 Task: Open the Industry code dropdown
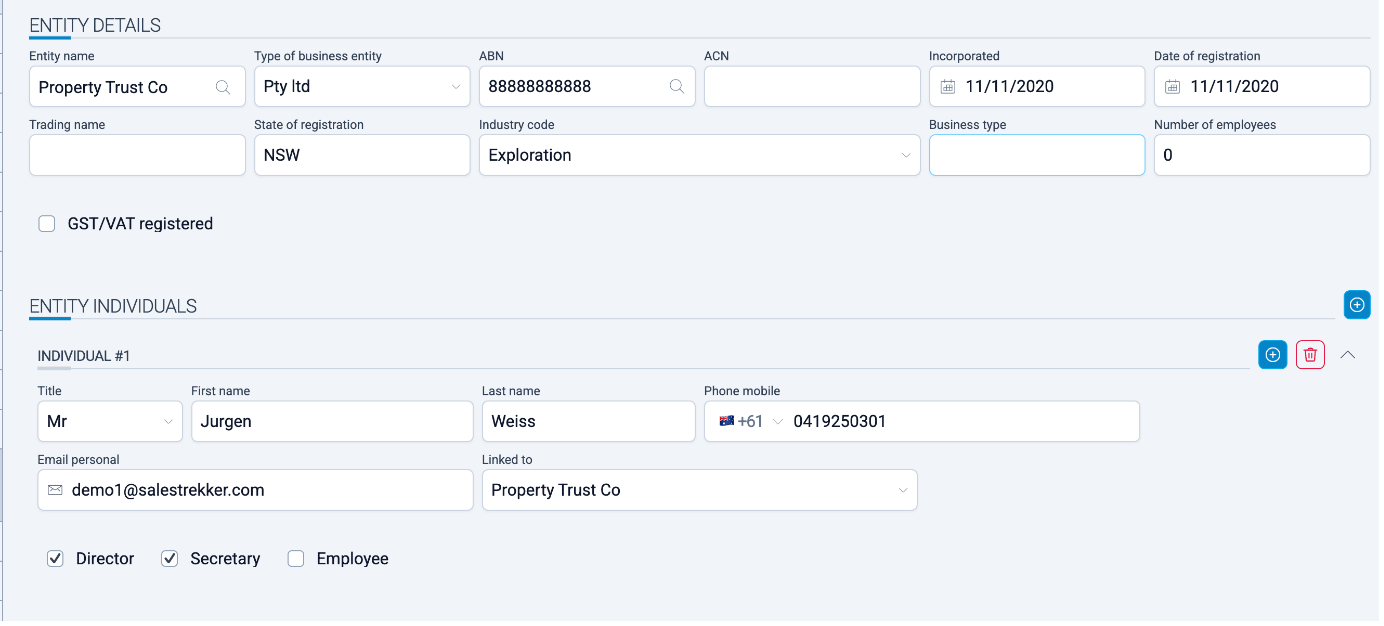[x=699, y=155]
